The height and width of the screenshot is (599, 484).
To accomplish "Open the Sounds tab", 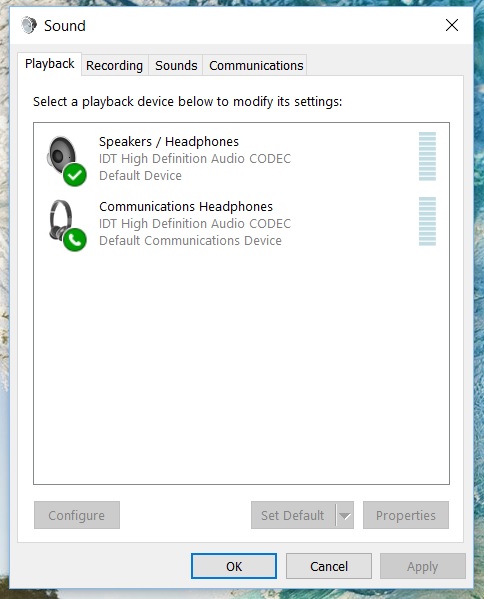I will coord(176,65).
